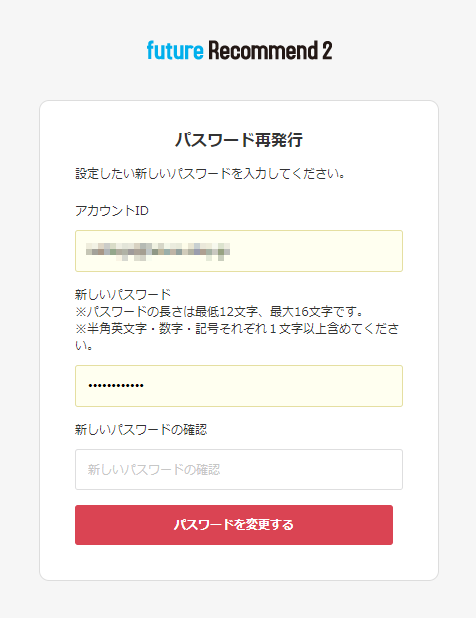Click the future Recommend 2 logo
The height and width of the screenshot is (618, 476).
(x=239, y=50)
